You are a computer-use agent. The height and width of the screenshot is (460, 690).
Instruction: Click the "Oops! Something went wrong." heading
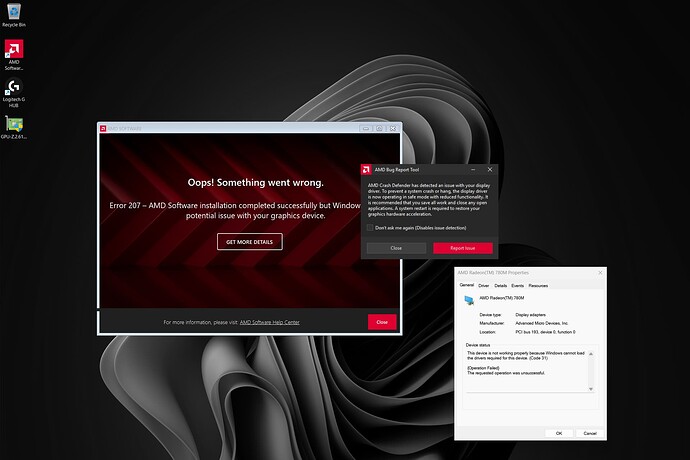tap(255, 182)
